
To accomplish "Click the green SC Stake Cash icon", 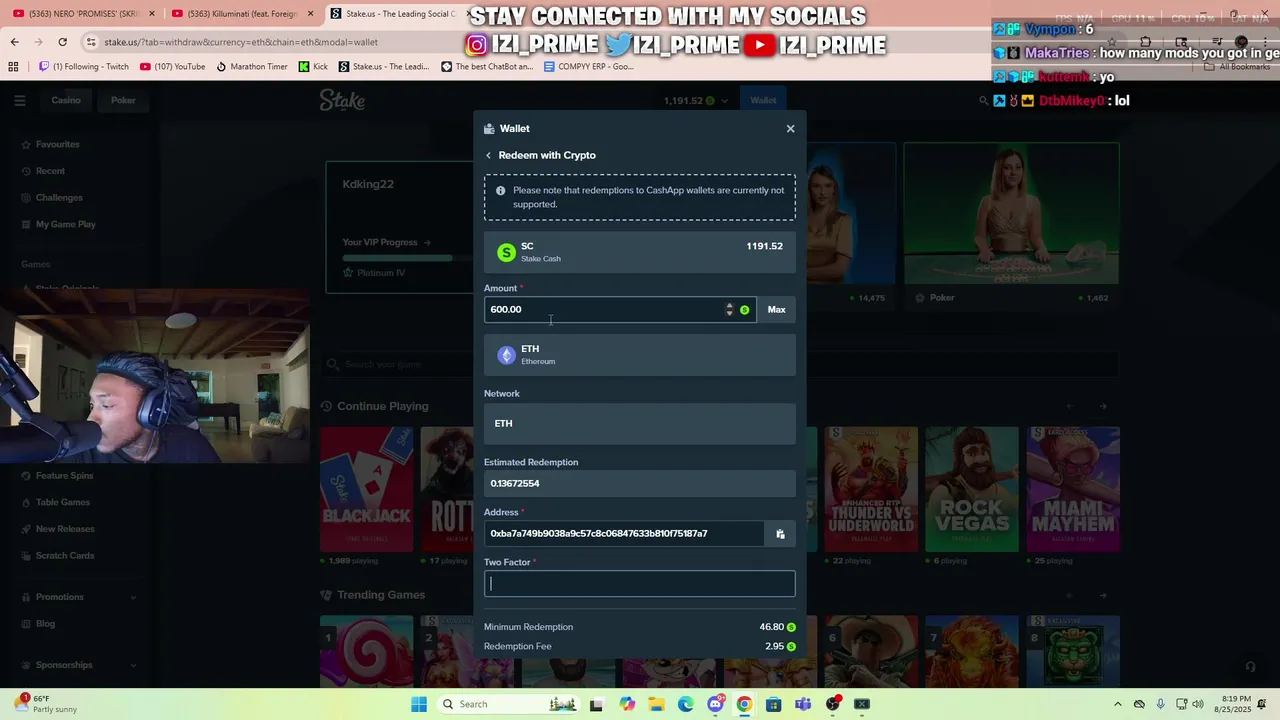I will pos(506,252).
